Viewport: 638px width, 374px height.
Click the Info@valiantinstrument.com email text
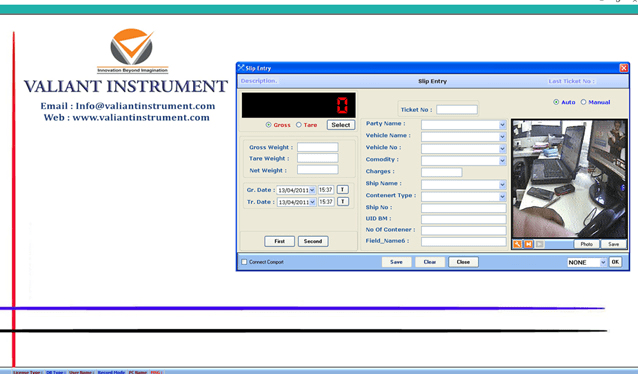pos(145,106)
